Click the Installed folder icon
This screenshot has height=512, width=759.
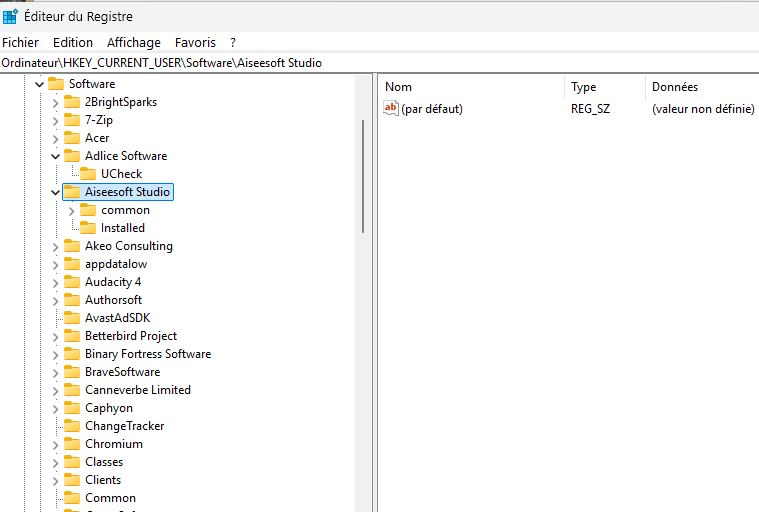(x=88, y=227)
